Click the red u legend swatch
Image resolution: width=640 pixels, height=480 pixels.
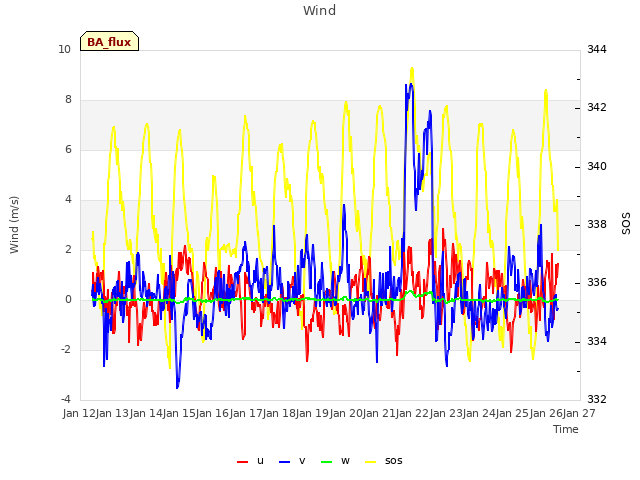coord(242,462)
